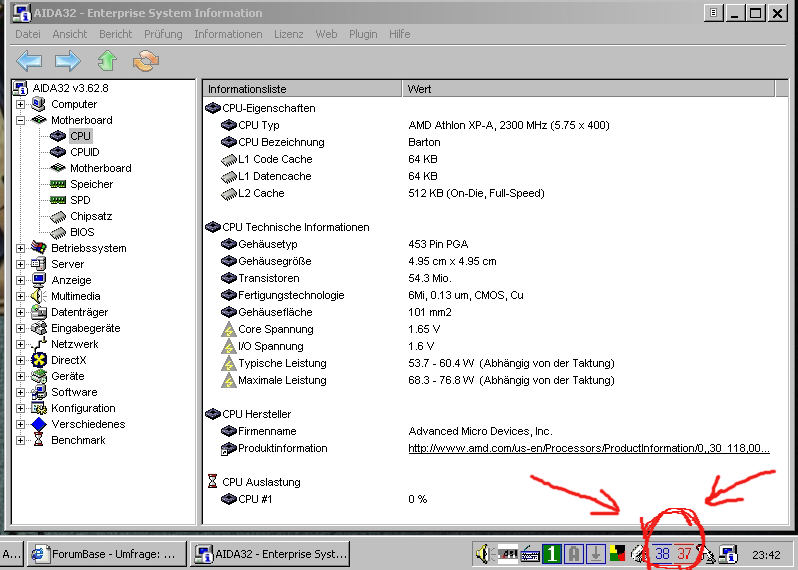Viewport: 798px width, 570px height.
Task: Click the volume speaker tray icon
Action: (x=482, y=554)
